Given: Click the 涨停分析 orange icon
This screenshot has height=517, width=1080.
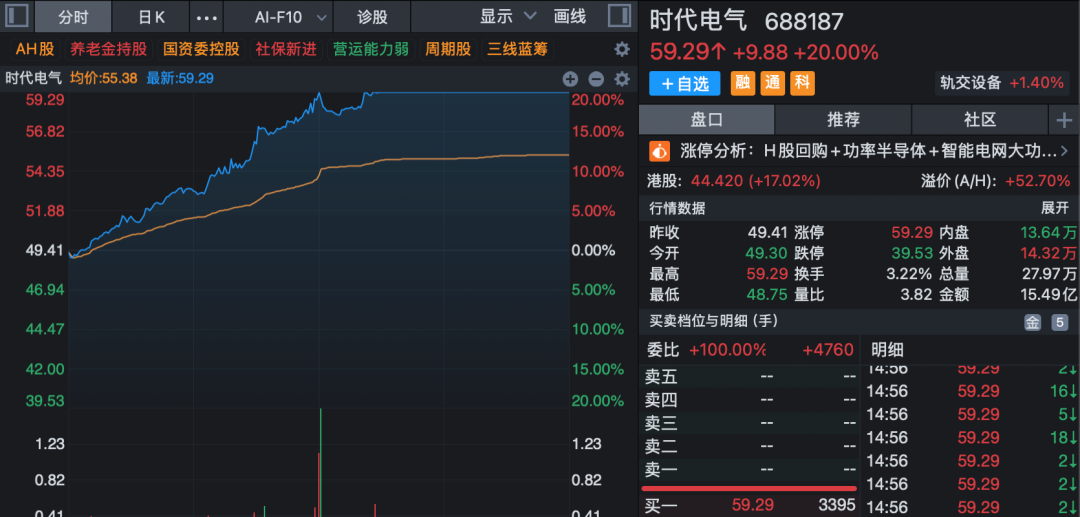Looking at the screenshot, I should coord(660,150).
